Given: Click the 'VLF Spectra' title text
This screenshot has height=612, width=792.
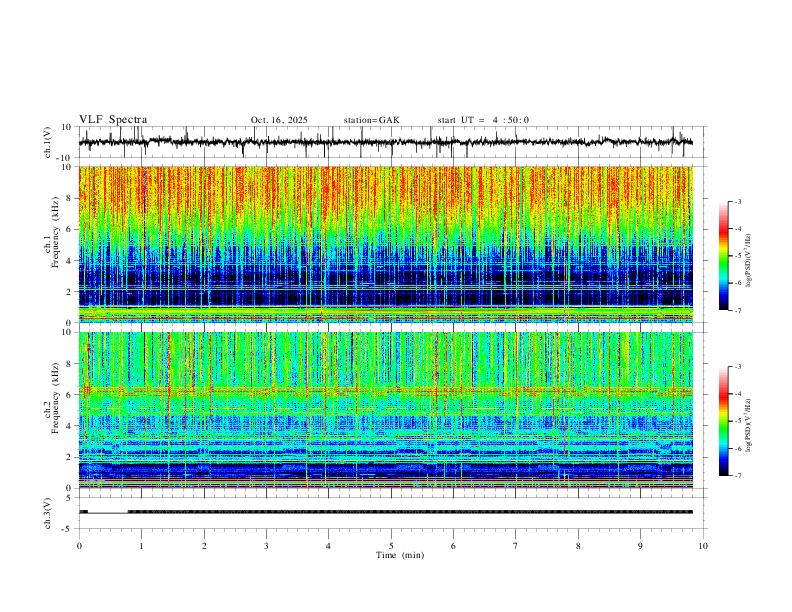Looking at the screenshot, I should 113,120.
